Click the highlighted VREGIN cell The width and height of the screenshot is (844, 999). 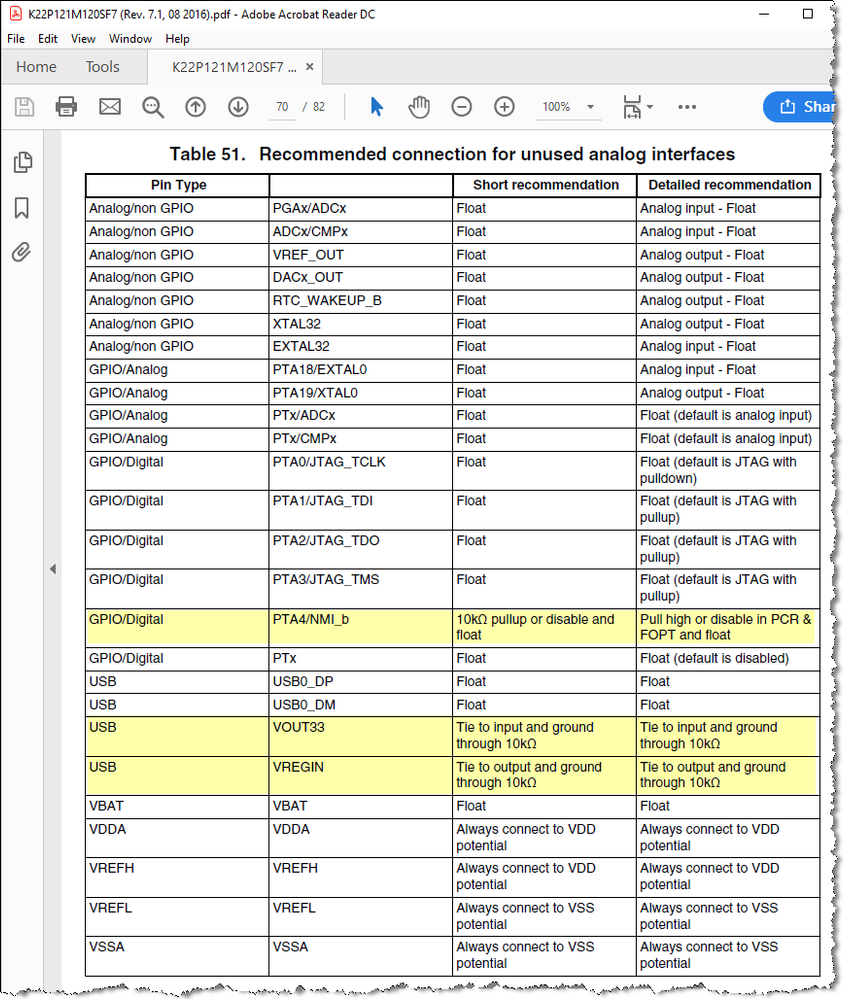361,775
